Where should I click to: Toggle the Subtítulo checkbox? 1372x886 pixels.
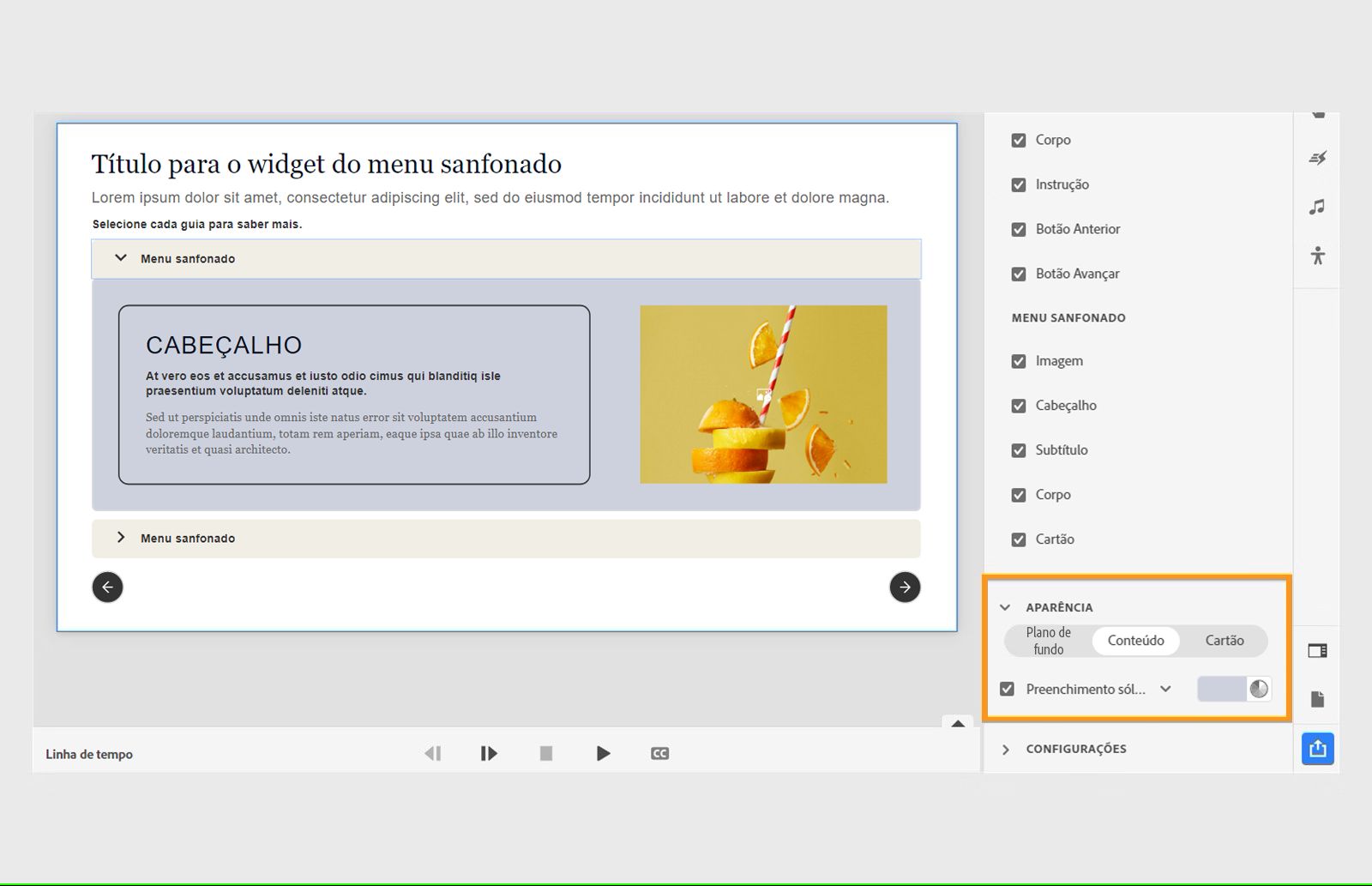coord(1019,450)
